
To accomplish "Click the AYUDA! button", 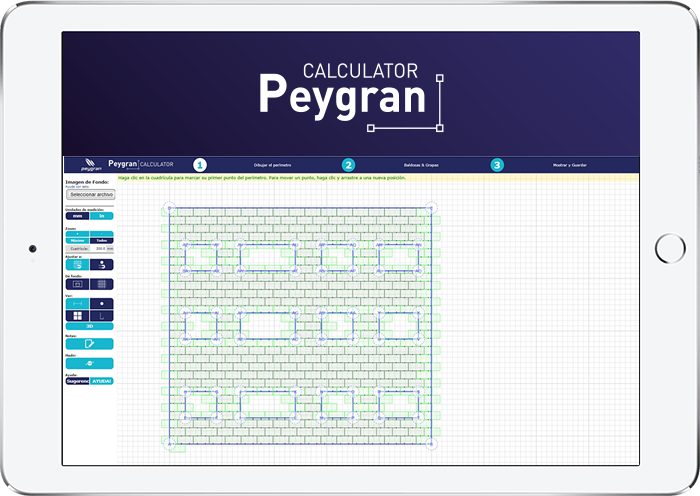I will (x=102, y=381).
